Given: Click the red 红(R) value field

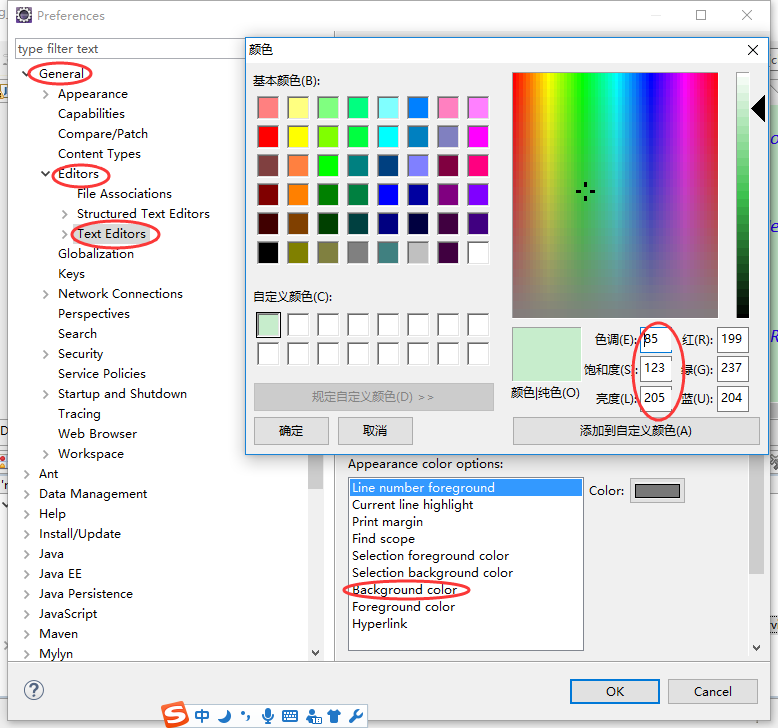Looking at the screenshot, I should (x=733, y=340).
